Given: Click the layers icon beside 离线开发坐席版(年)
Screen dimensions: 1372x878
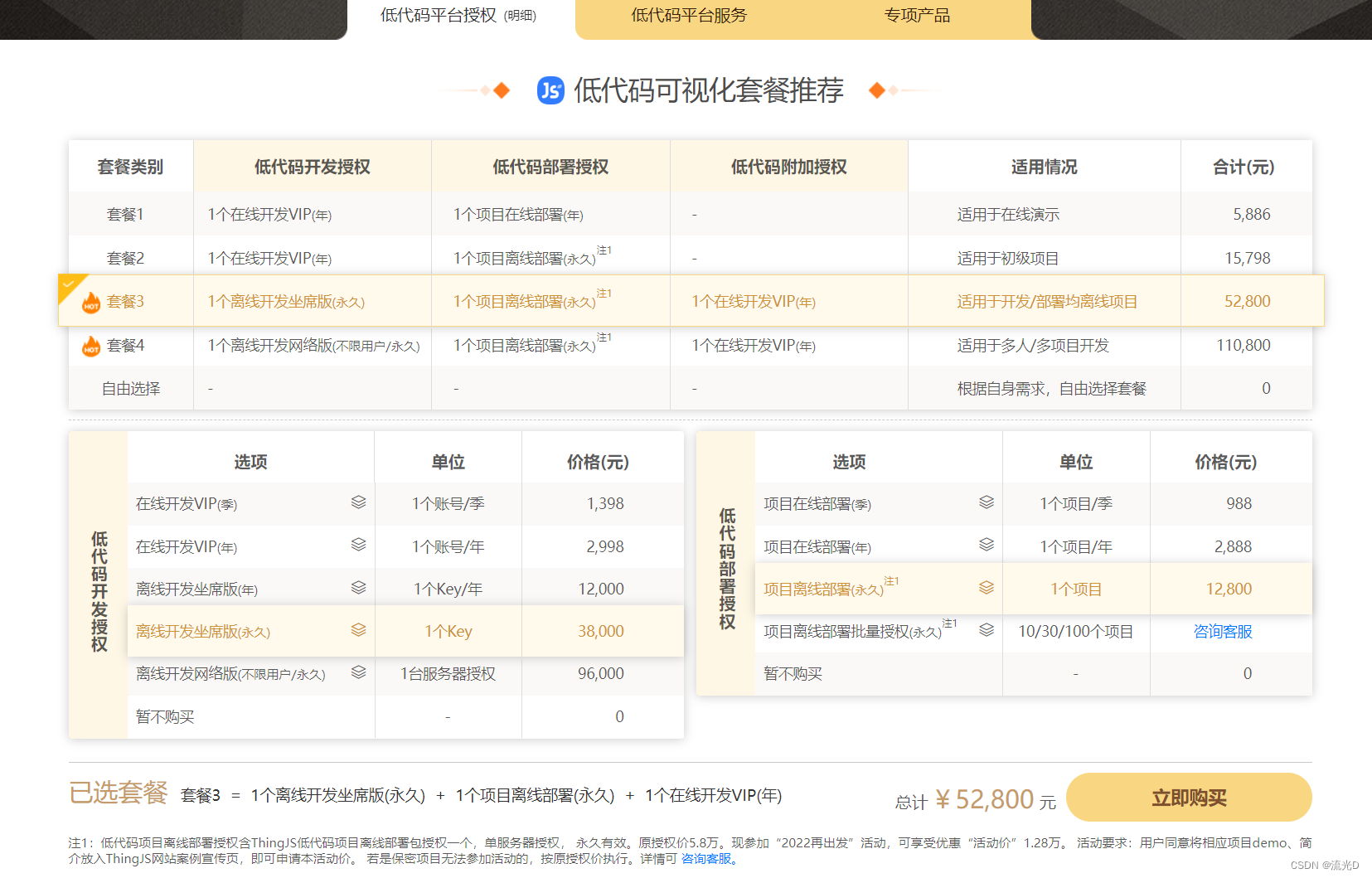Looking at the screenshot, I should click(x=358, y=588).
